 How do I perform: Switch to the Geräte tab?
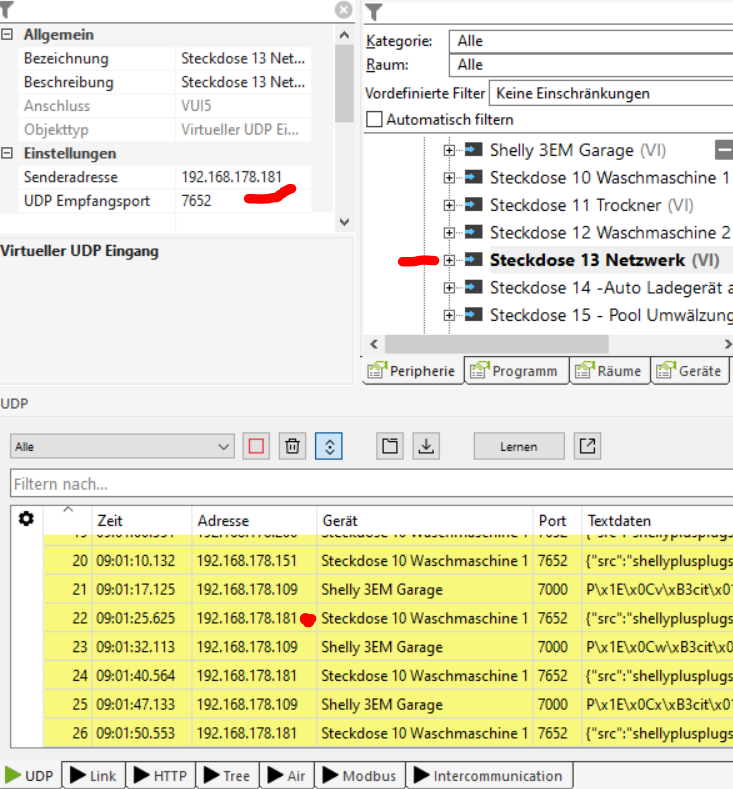point(690,371)
